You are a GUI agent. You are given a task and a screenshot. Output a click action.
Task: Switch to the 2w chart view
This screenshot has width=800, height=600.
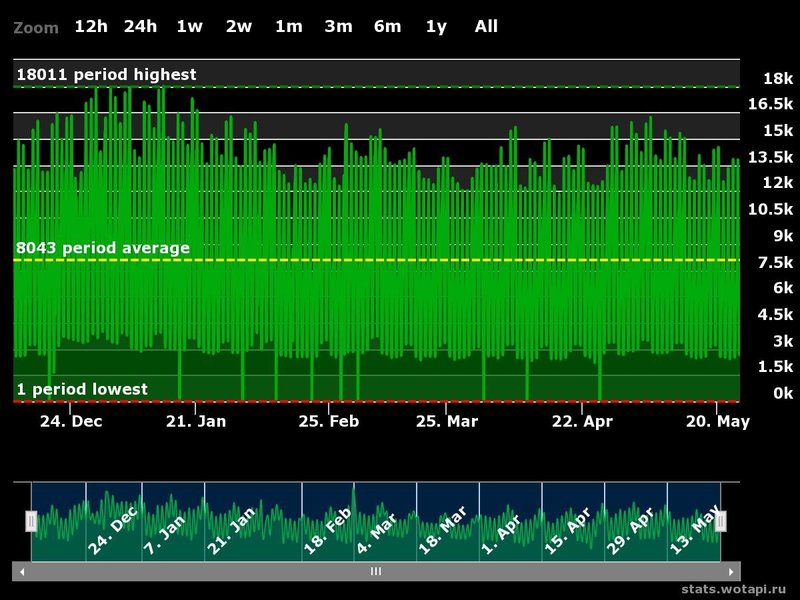(x=236, y=27)
